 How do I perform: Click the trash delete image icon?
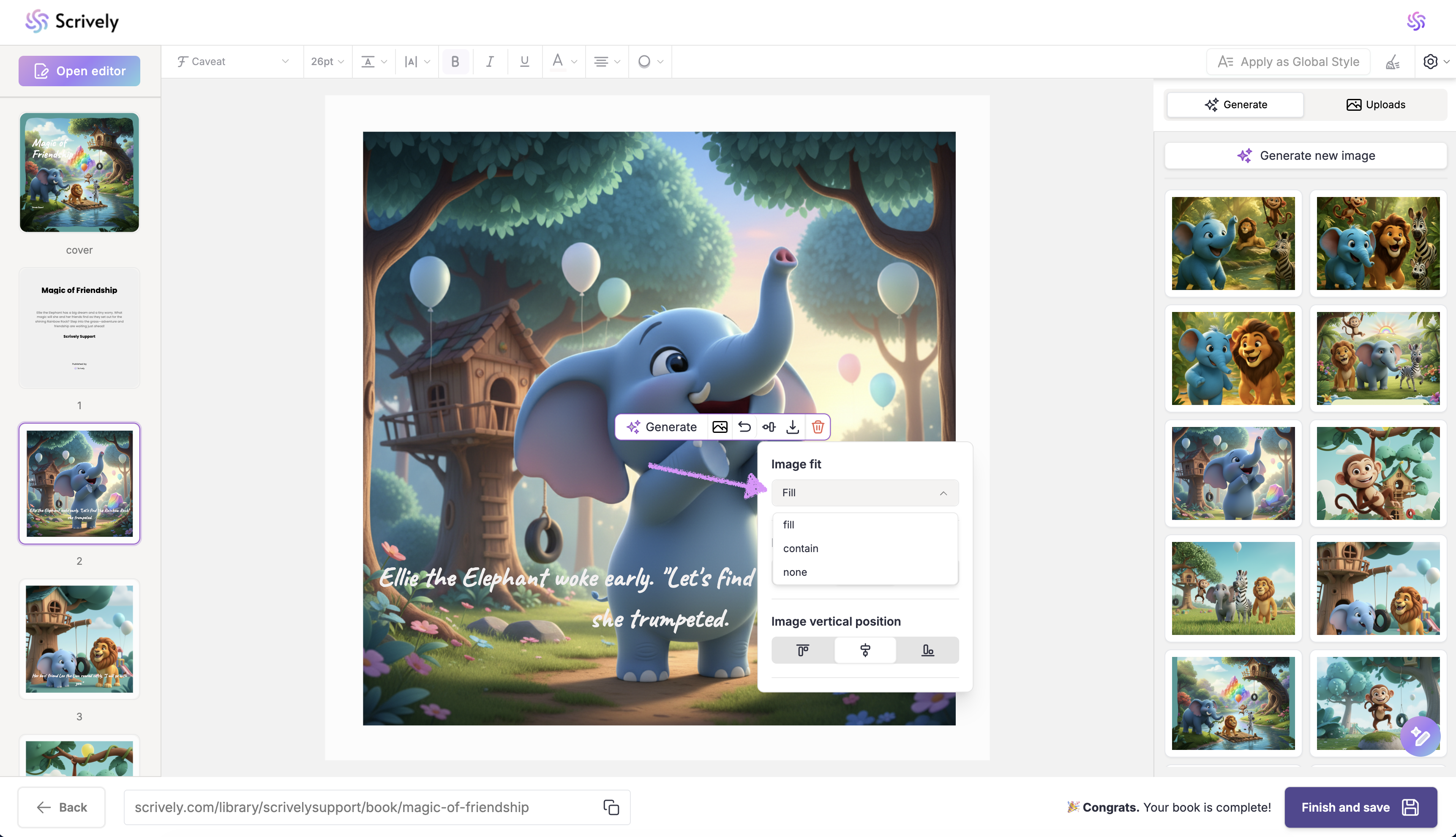pyautogui.click(x=818, y=427)
